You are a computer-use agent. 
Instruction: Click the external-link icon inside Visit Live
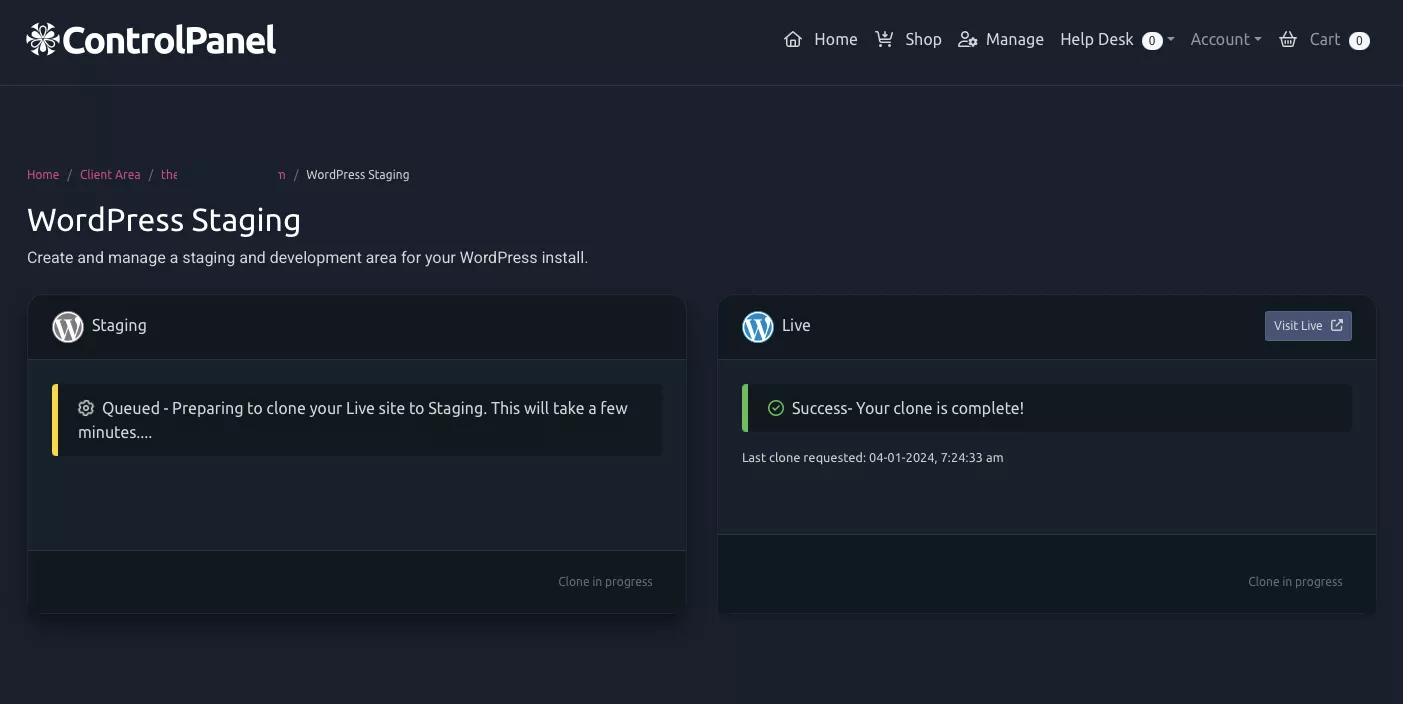(x=1338, y=325)
